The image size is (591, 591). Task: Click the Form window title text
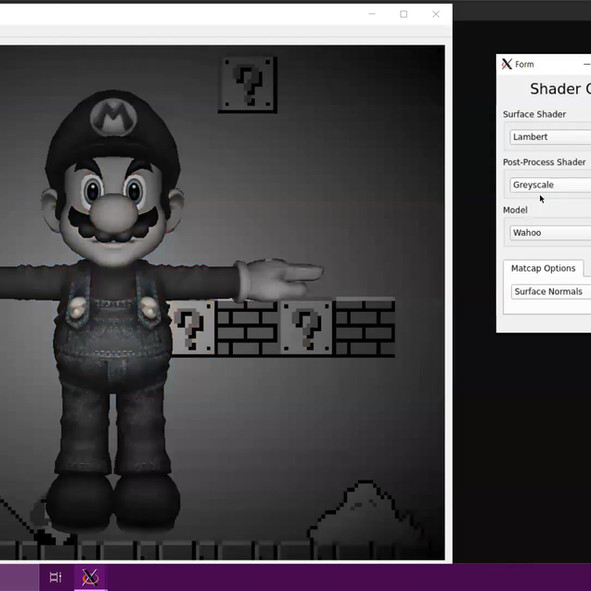524,64
